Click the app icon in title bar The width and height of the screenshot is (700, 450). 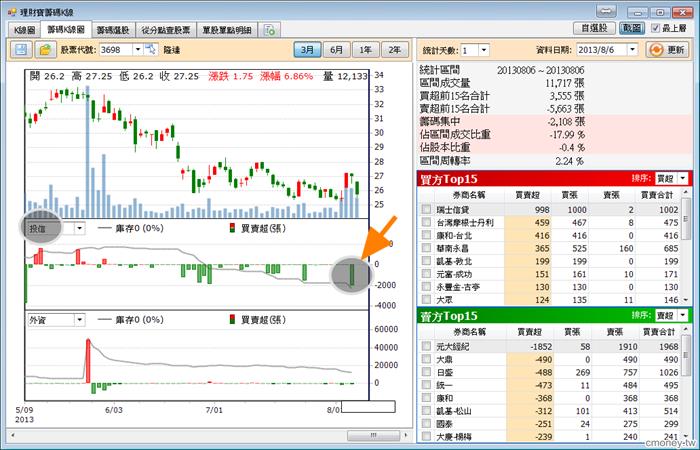[12, 11]
